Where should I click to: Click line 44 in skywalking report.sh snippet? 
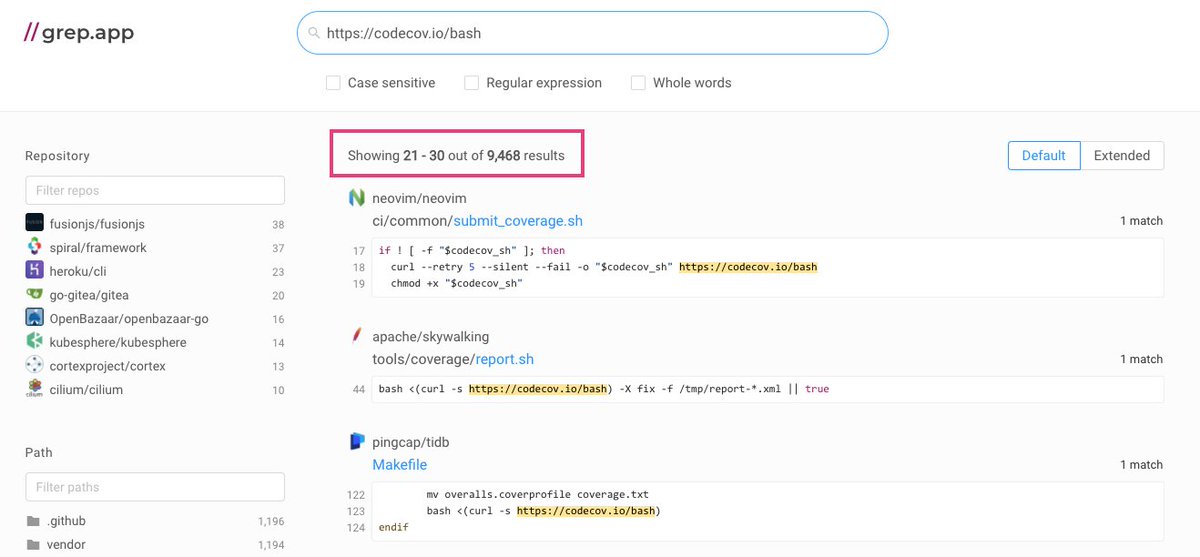coord(604,389)
